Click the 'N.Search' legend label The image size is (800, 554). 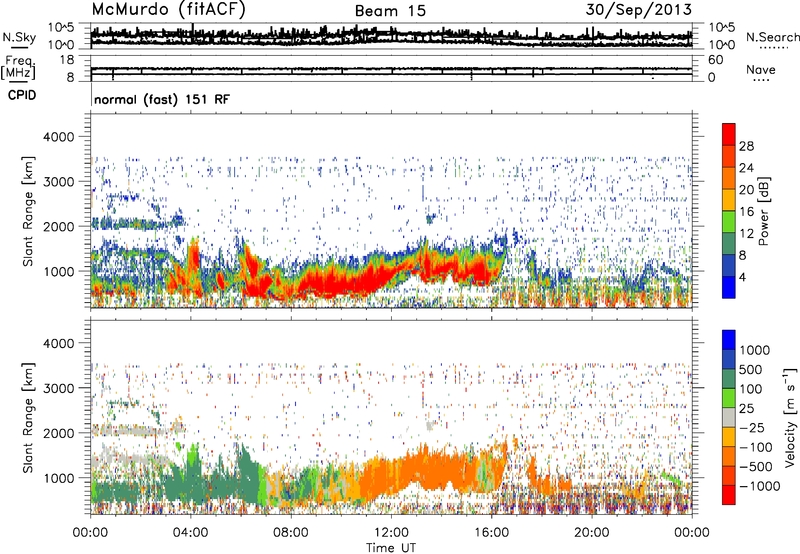772,37
